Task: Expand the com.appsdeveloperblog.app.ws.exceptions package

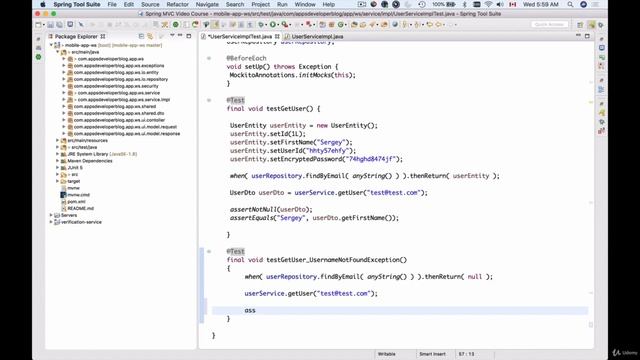Action: pyautogui.click(x=64, y=66)
